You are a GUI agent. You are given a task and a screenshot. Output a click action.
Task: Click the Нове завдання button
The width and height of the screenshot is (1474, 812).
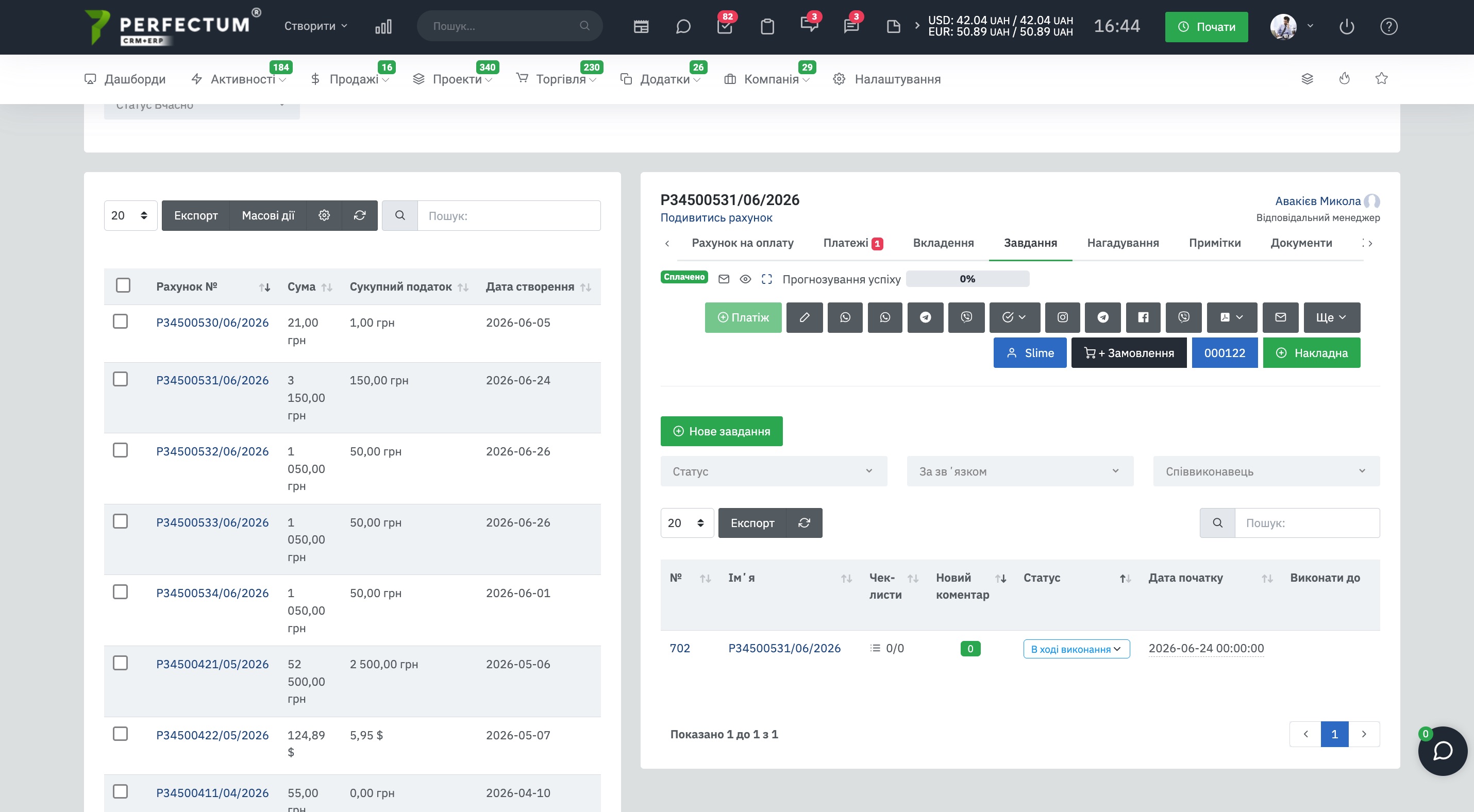pos(722,431)
